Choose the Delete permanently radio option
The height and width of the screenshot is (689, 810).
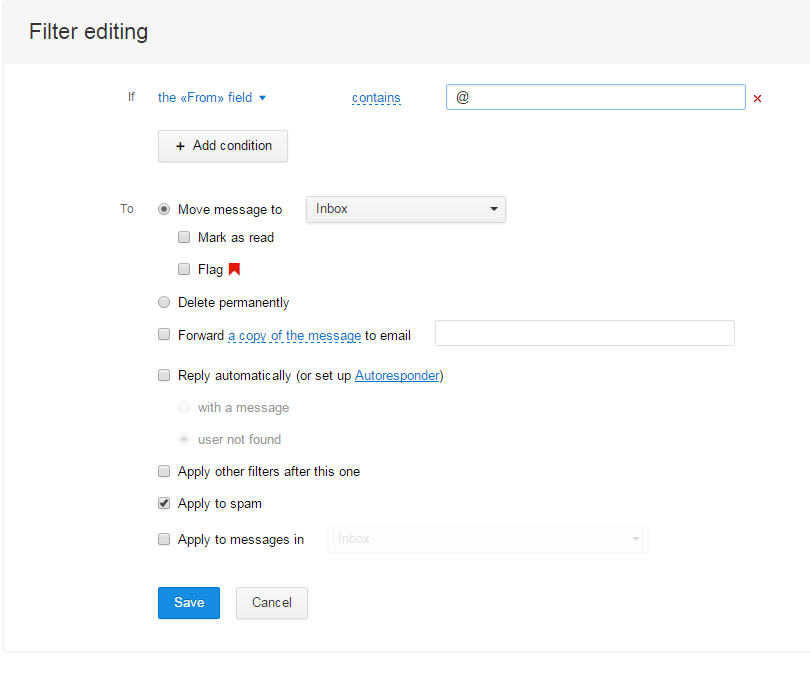(x=164, y=302)
